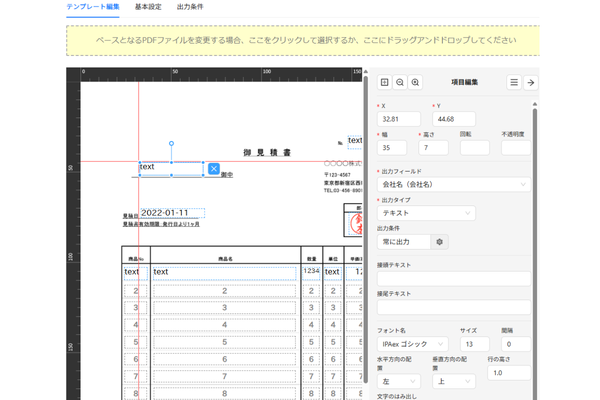Screen dimensions: 600x400
Task: Zoom in using the plus magnifier icon
Action: click(x=415, y=83)
